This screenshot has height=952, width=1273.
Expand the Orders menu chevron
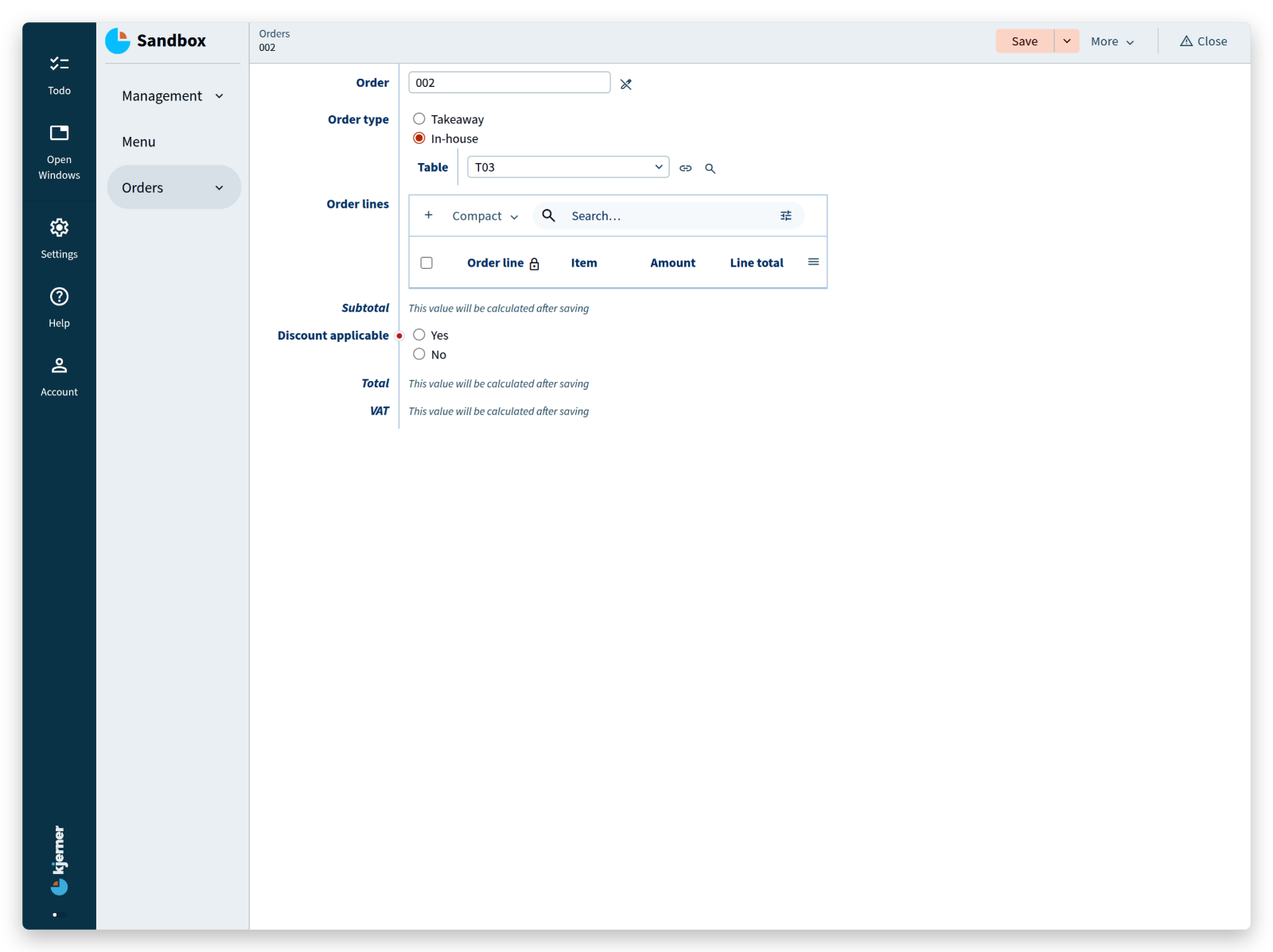(x=219, y=188)
